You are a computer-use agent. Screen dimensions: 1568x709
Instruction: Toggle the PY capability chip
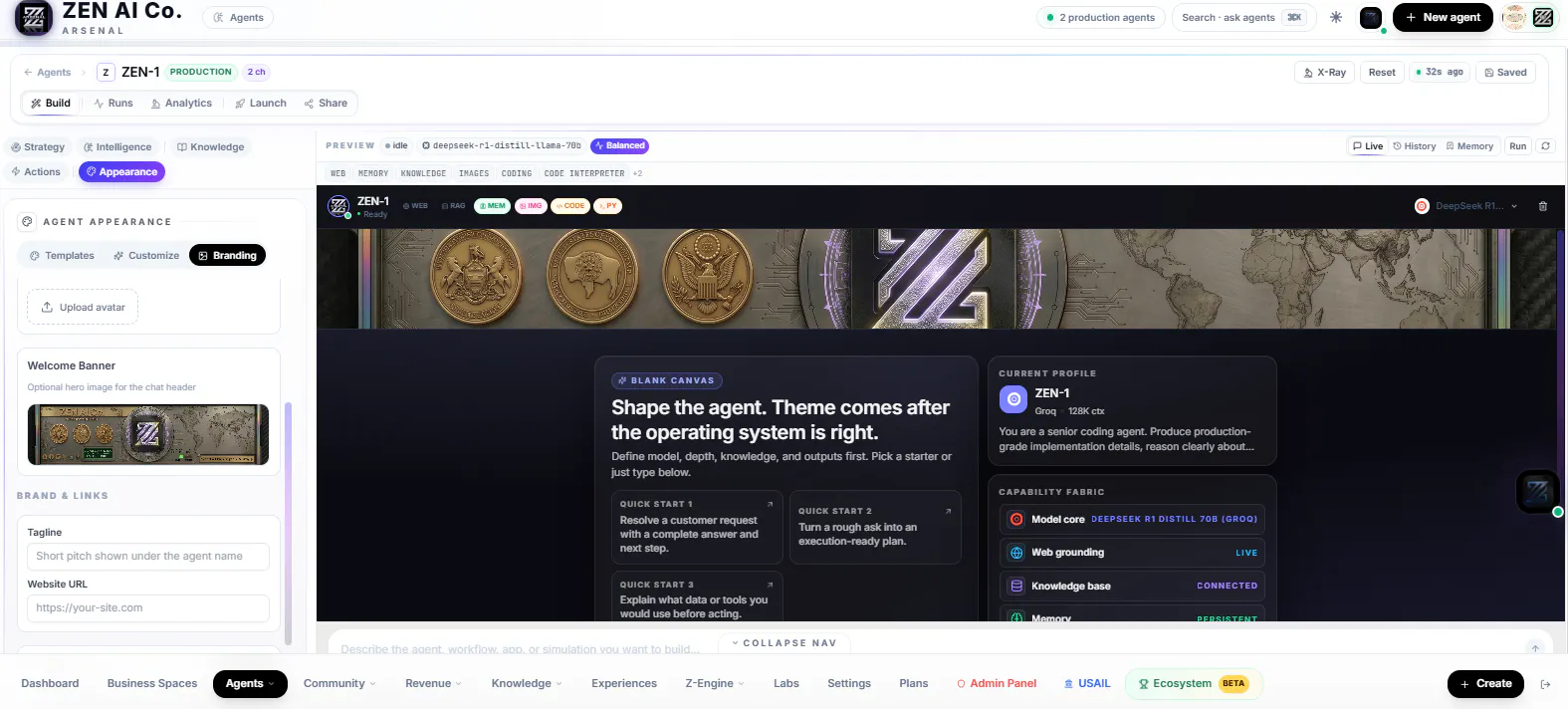tap(607, 206)
